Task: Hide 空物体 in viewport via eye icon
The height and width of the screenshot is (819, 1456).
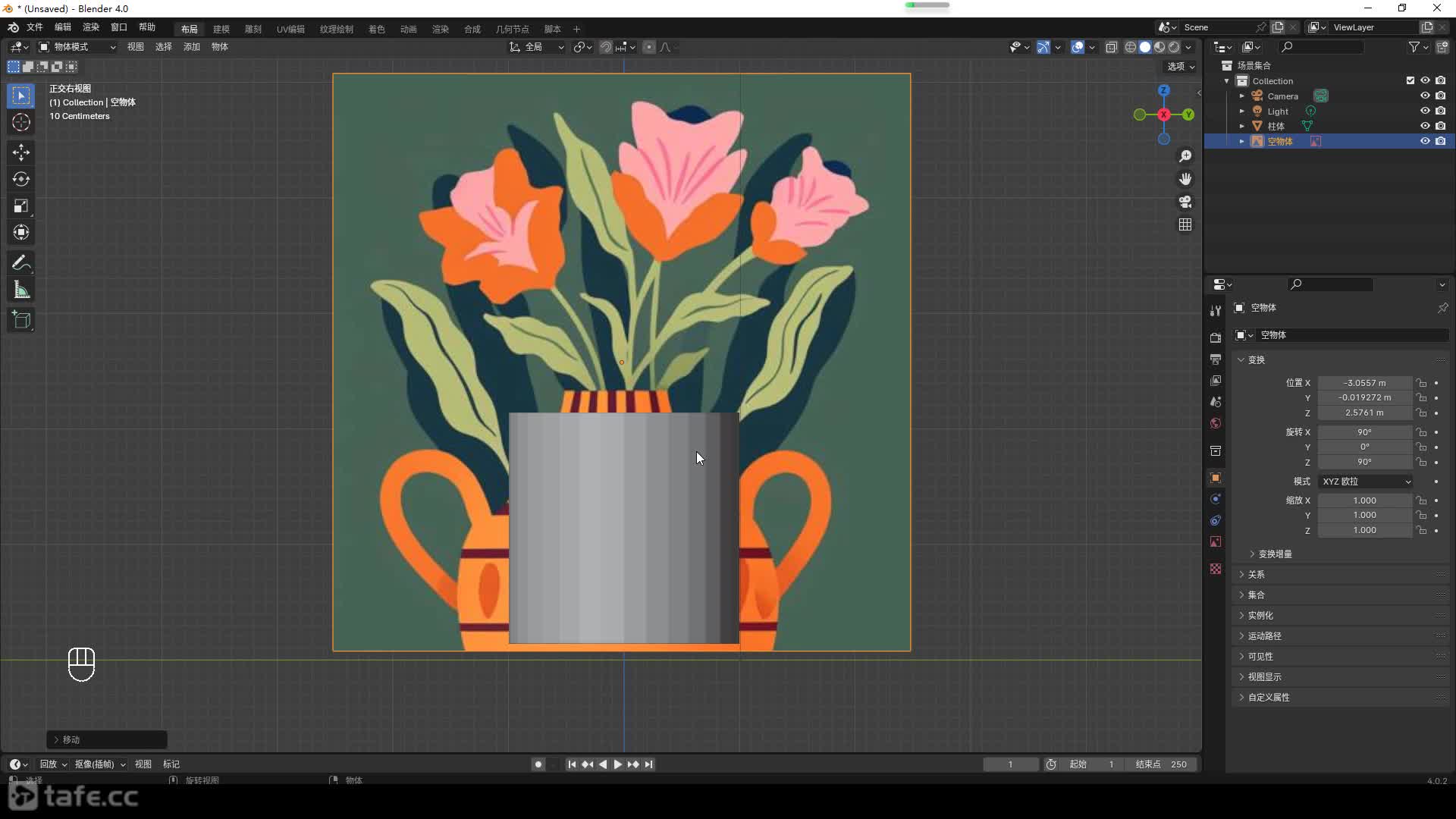Action: [x=1425, y=141]
